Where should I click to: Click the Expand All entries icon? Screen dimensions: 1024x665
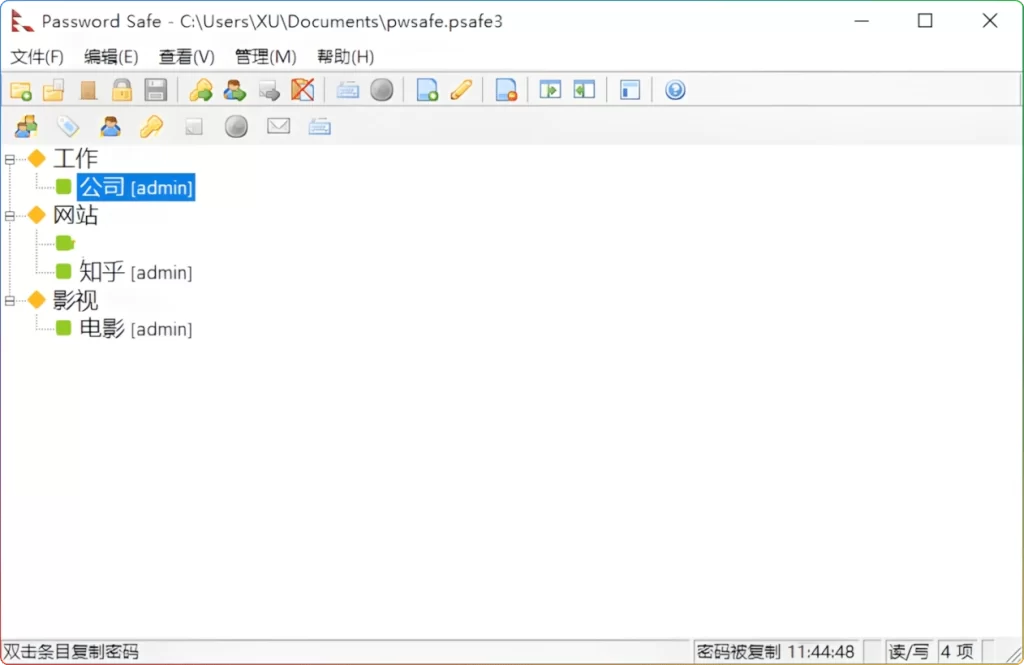click(x=550, y=90)
